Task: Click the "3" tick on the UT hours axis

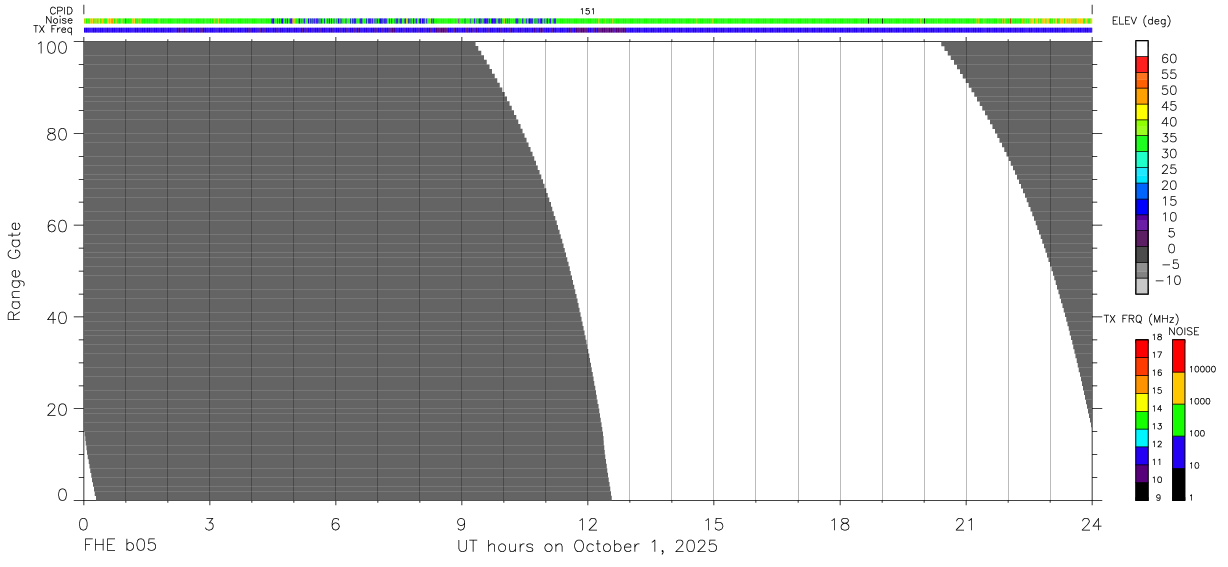Action: click(x=209, y=523)
